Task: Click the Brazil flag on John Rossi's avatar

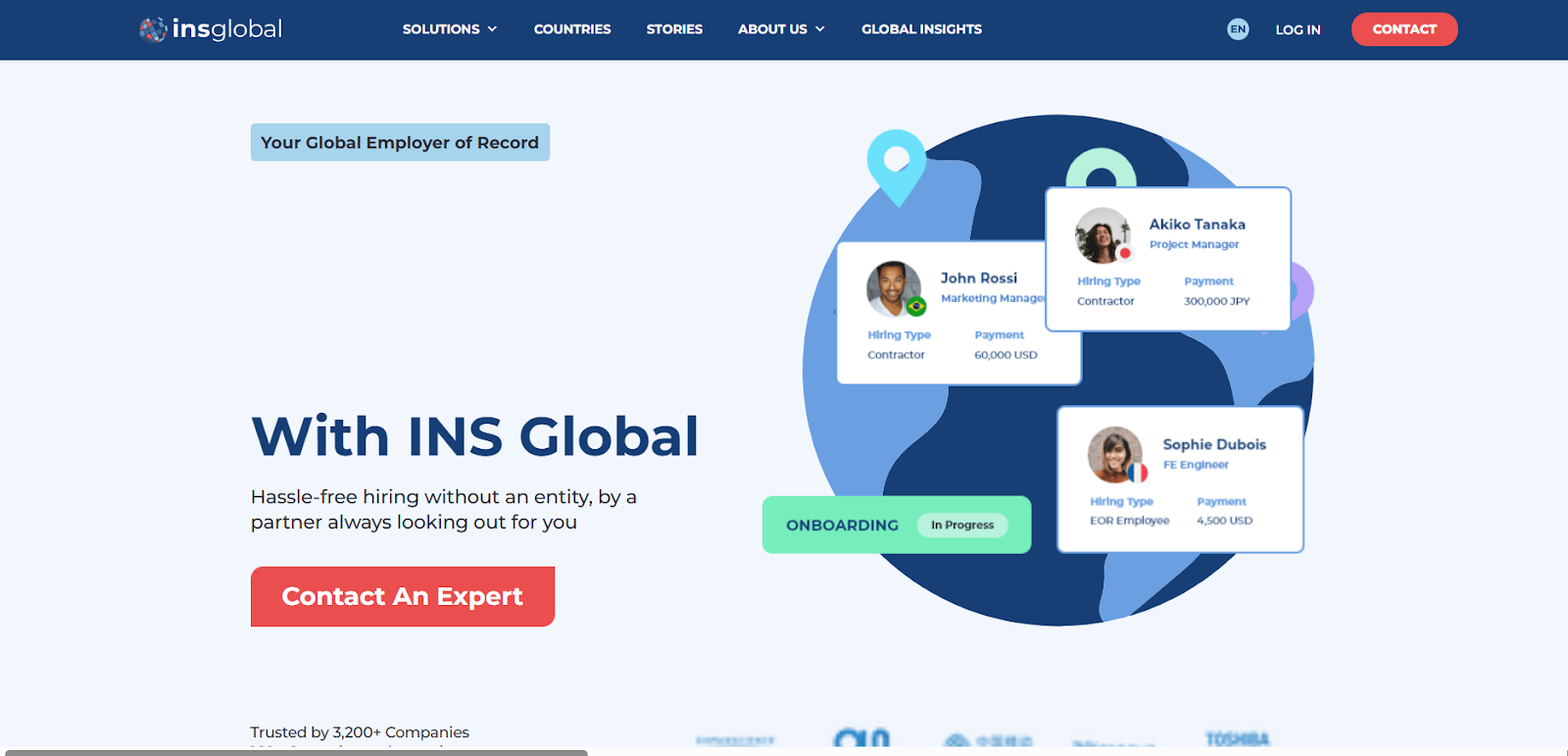Action: coord(916,307)
